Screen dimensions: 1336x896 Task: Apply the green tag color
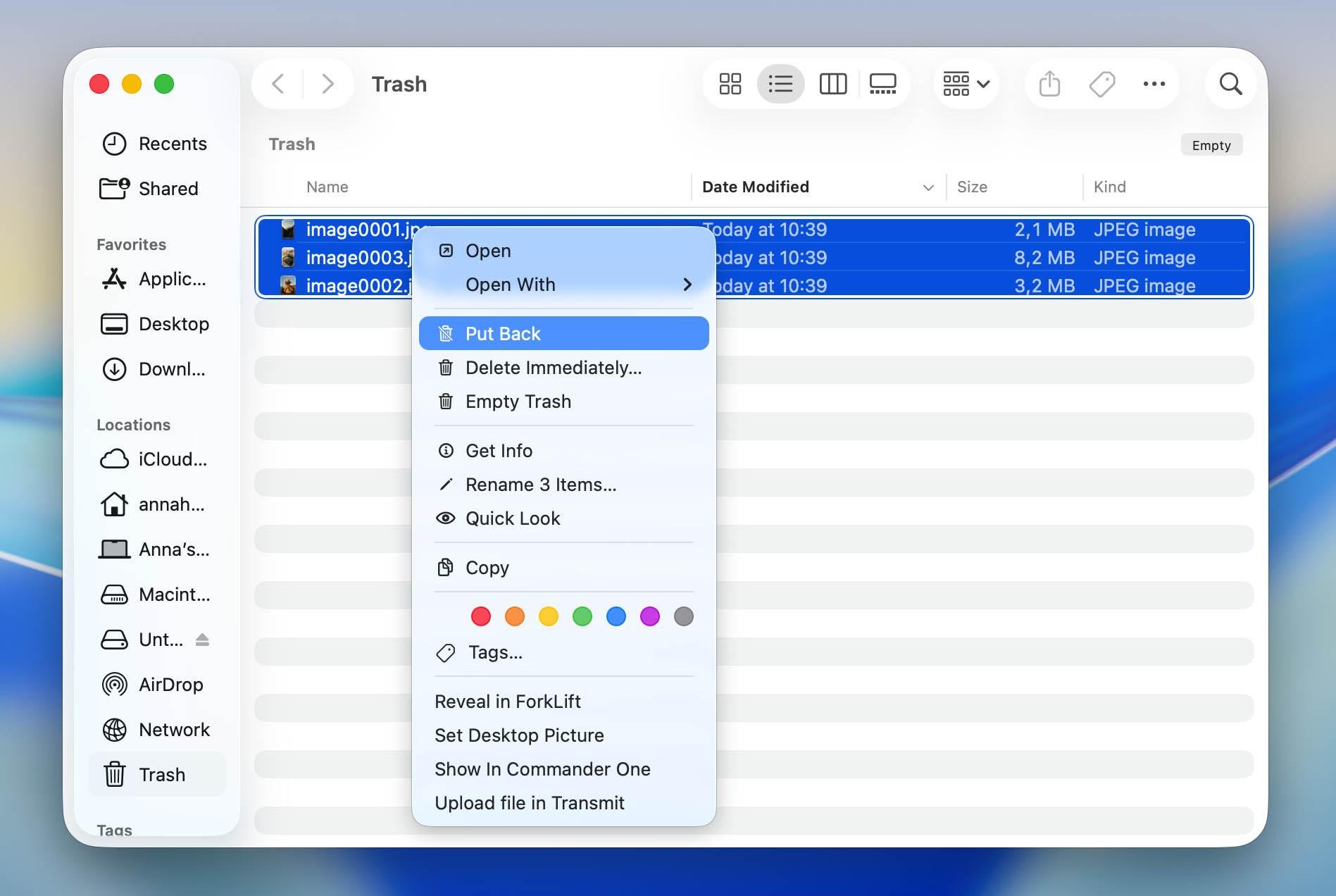(582, 616)
